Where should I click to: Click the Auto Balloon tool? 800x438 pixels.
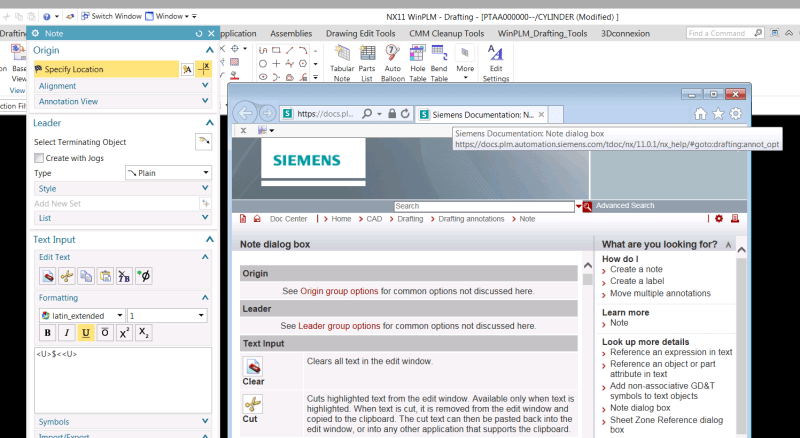pos(392,63)
